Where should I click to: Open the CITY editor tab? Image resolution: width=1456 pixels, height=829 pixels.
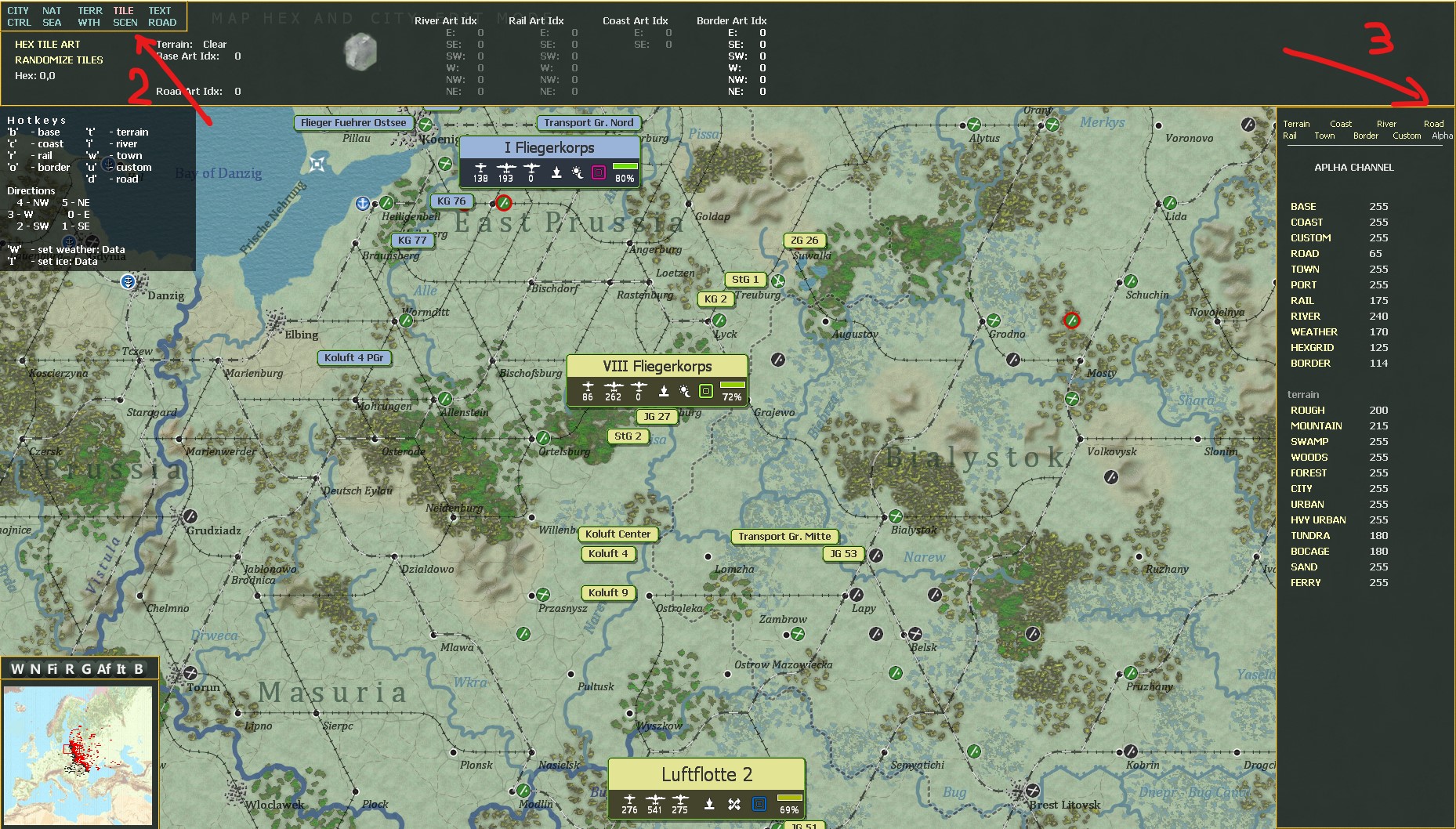18,11
